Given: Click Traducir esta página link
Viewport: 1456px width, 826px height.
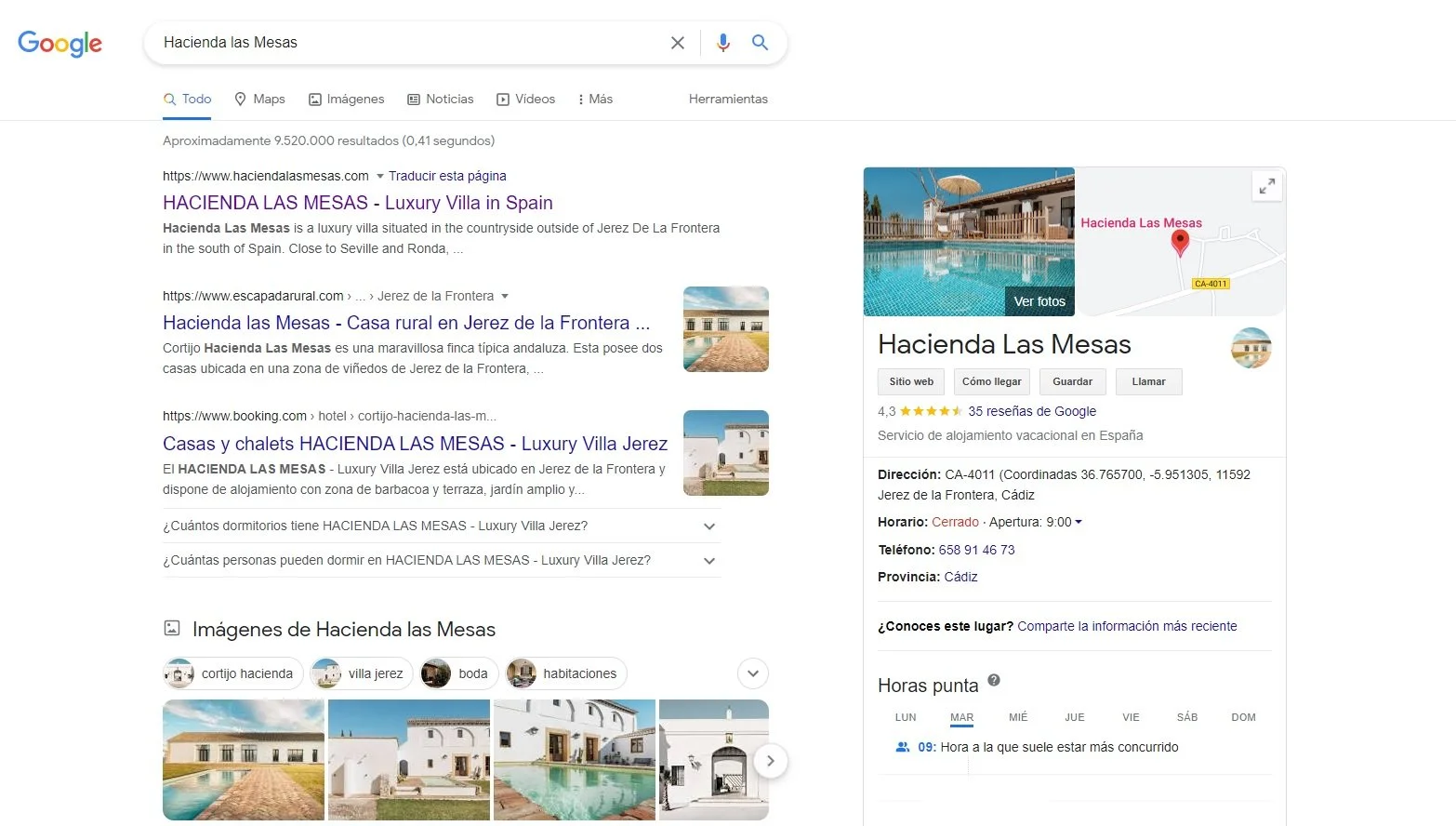Looking at the screenshot, I should [x=447, y=176].
